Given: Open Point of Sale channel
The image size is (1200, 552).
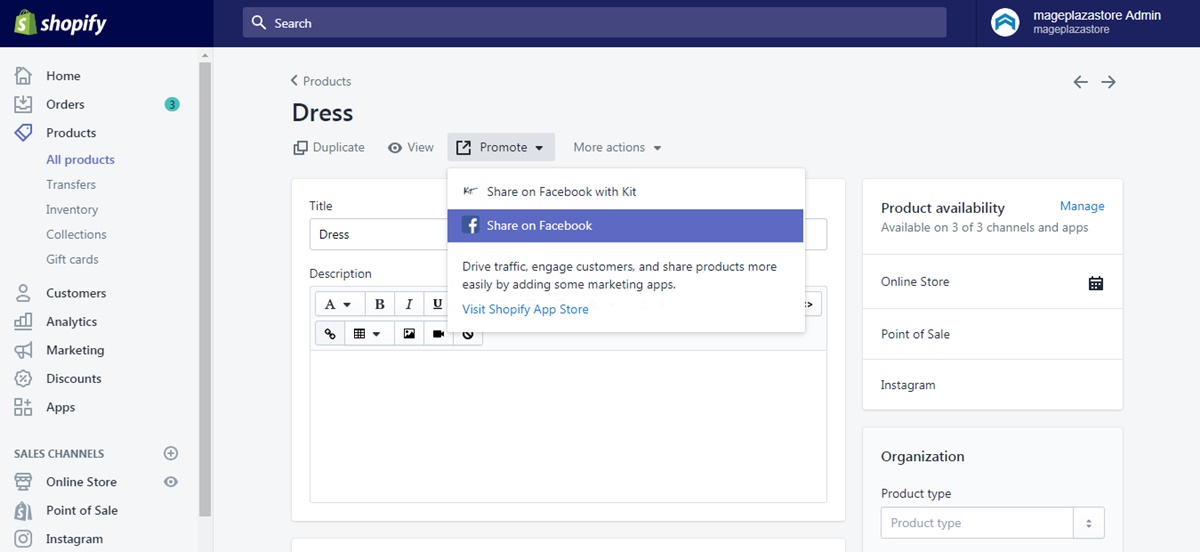Looking at the screenshot, I should 82,511.
